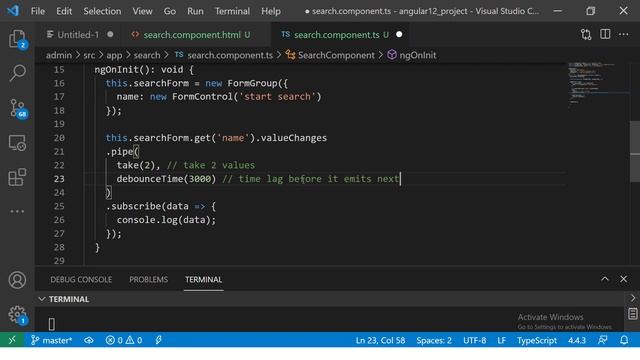Switch to the Untitled-1 tab
Image resolution: width=640 pixels, height=360 pixels.
(x=78, y=35)
